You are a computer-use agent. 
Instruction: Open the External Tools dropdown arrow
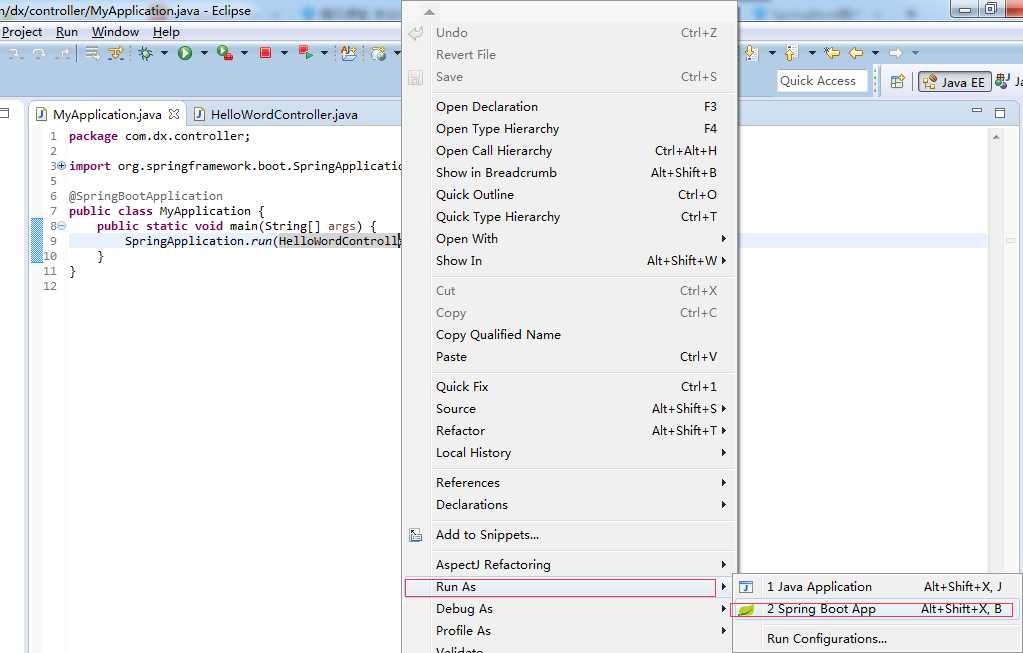245,53
